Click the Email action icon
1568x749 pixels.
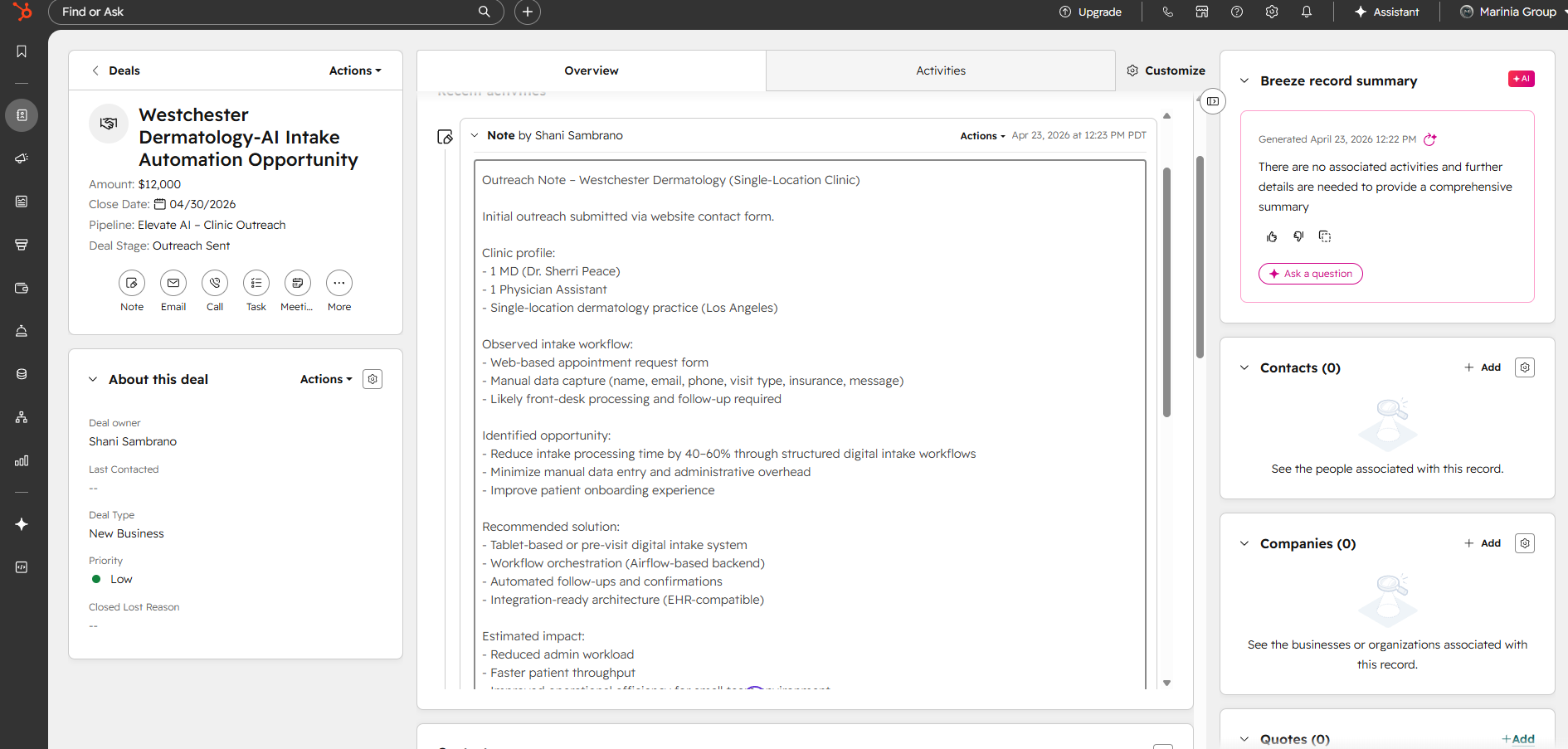tap(173, 284)
